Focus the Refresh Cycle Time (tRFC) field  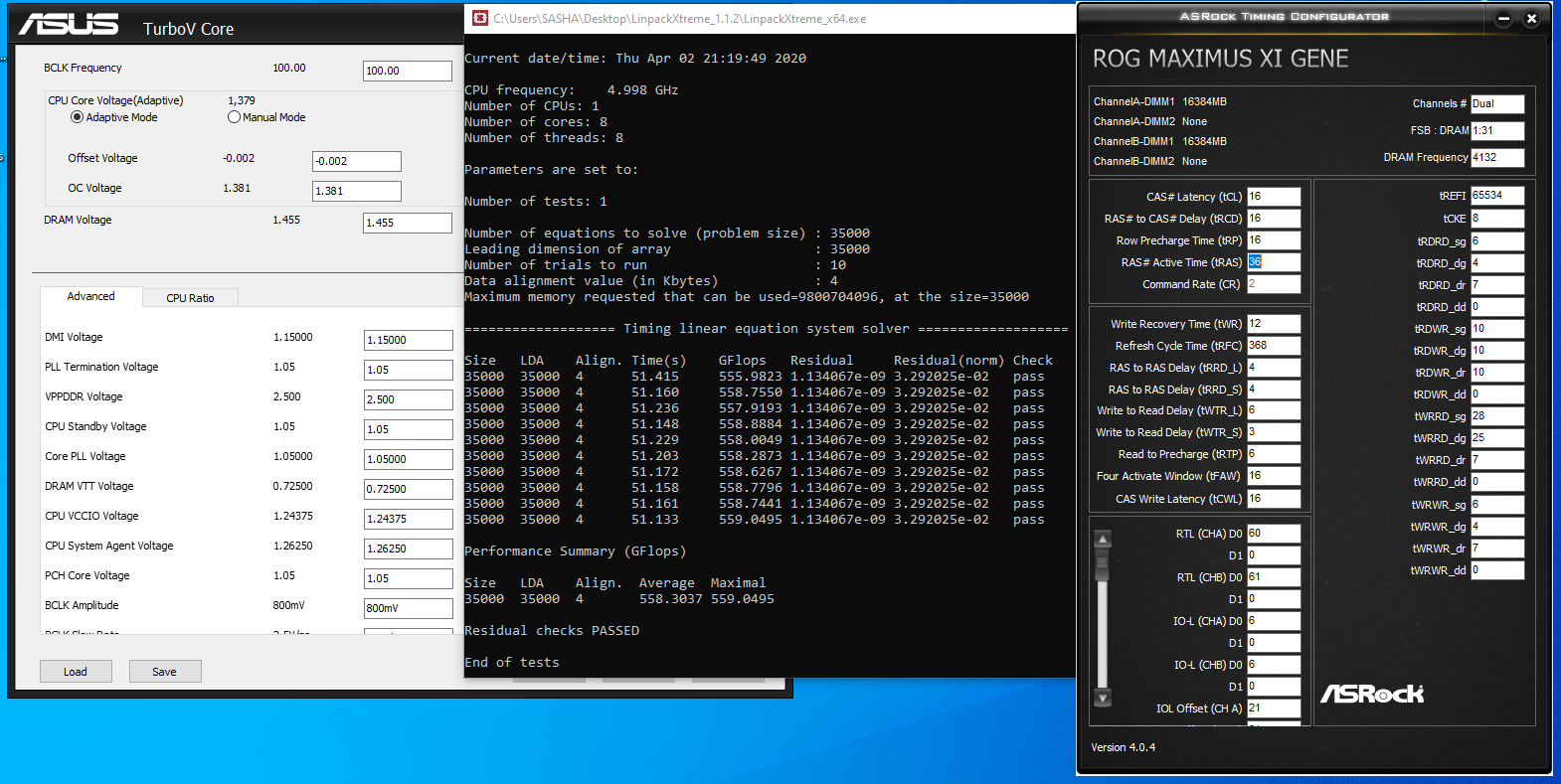1274,346
